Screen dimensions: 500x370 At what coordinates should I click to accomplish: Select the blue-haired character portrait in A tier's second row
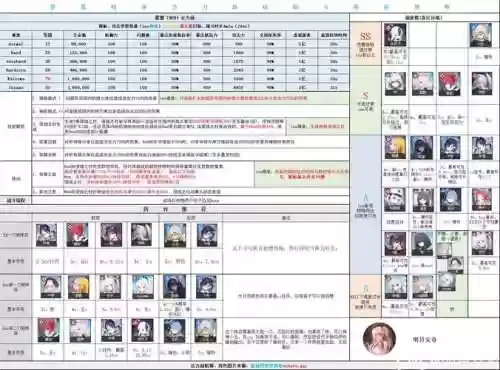(450, 200)
